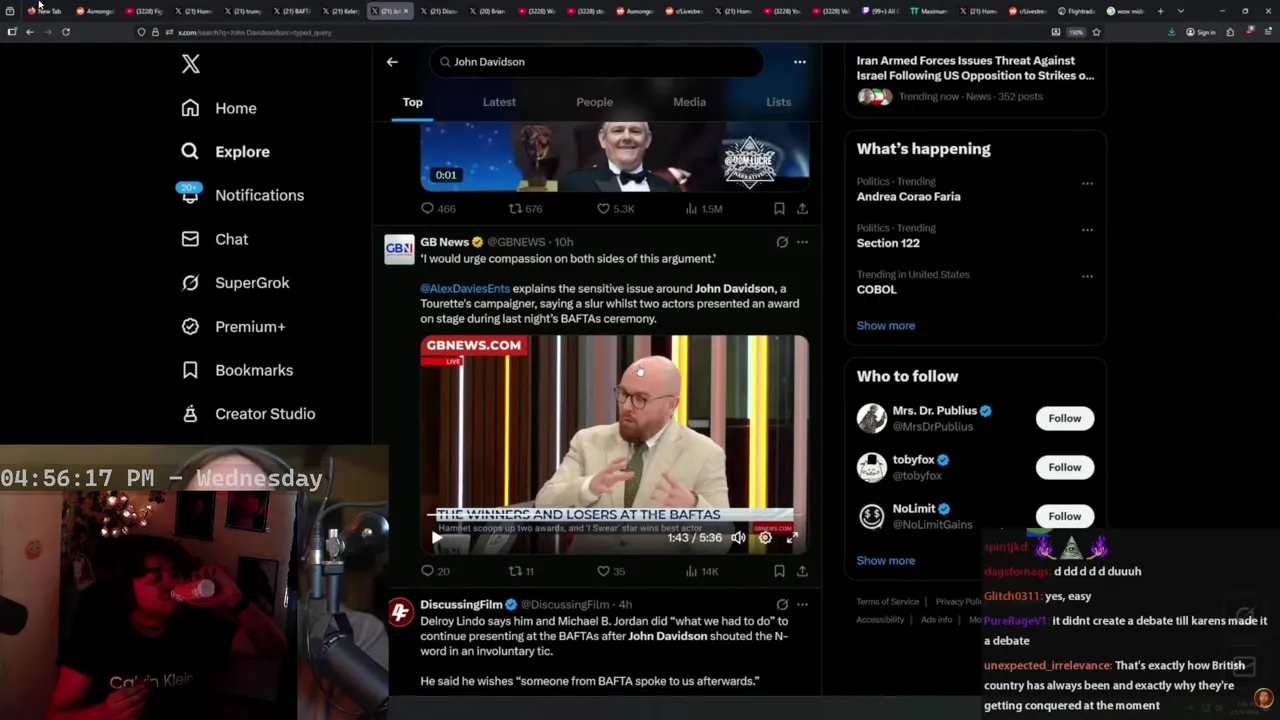Click Grok icon on GB News post
This screenshot has height=720, width=1280.
coord(782,242)
